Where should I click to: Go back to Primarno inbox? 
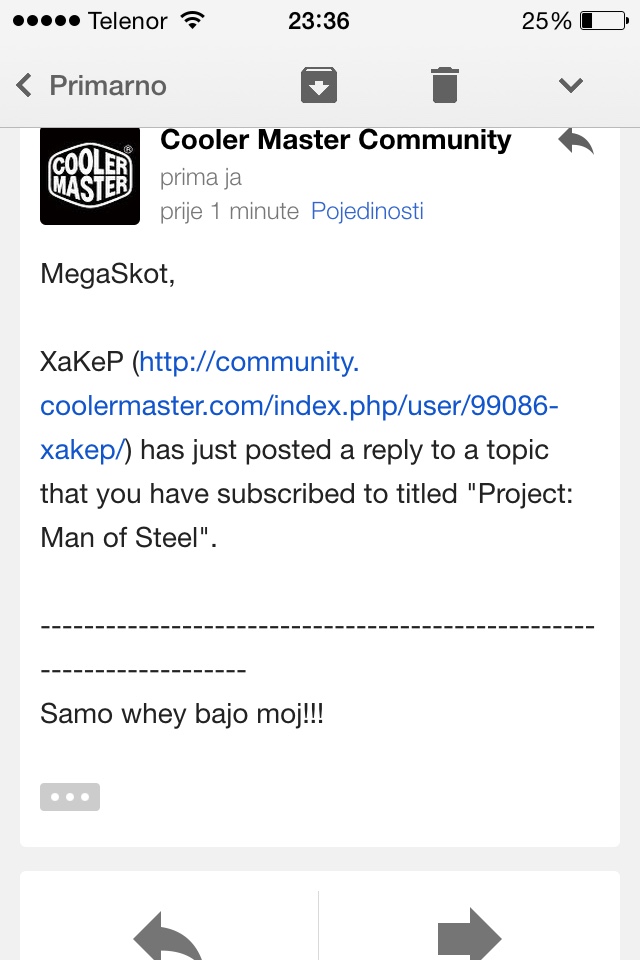(x=107, y=85)
